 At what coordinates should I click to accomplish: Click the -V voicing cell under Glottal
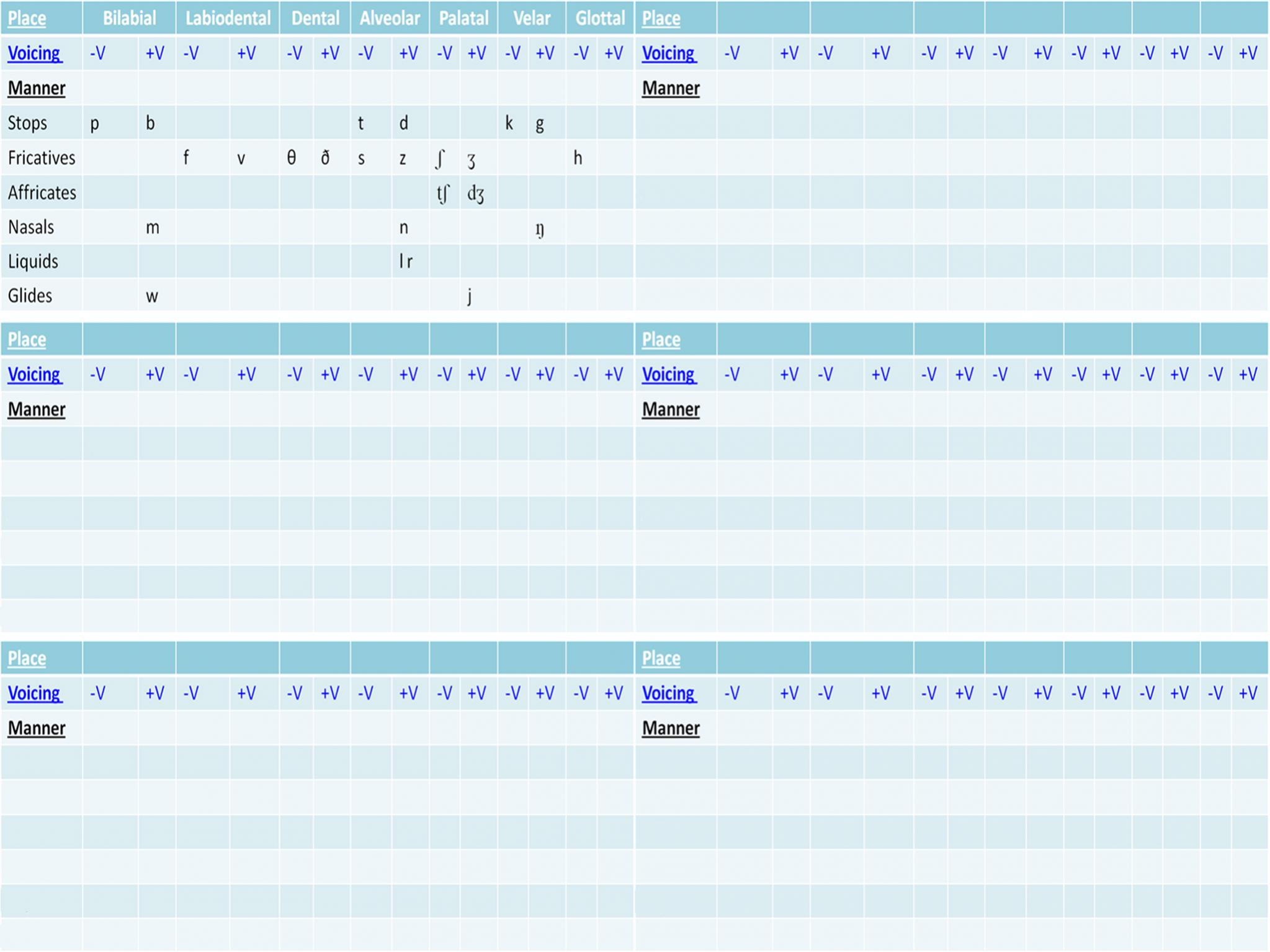coord(581,53)
